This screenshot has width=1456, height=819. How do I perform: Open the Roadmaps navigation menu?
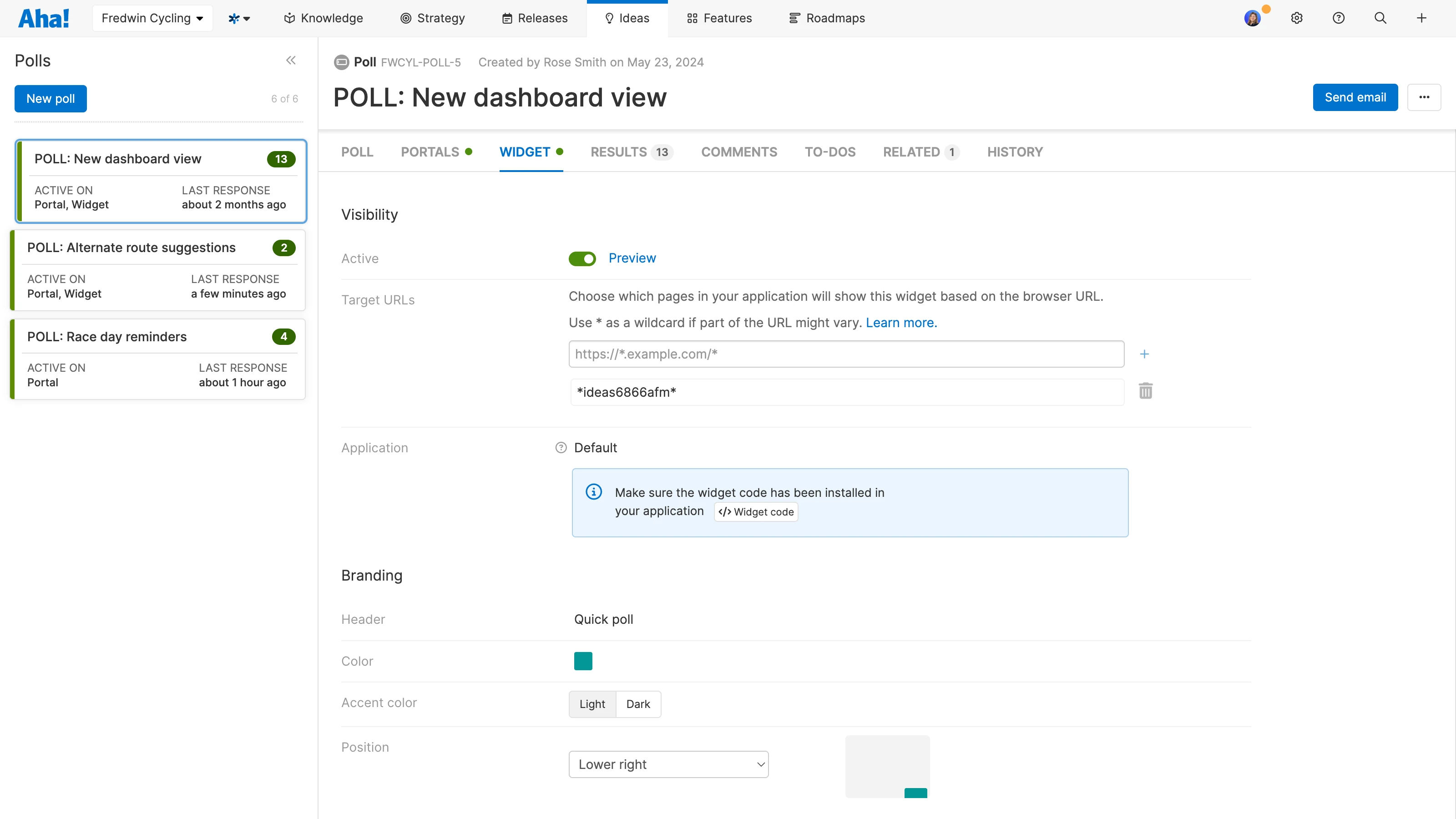pos(827,18)
